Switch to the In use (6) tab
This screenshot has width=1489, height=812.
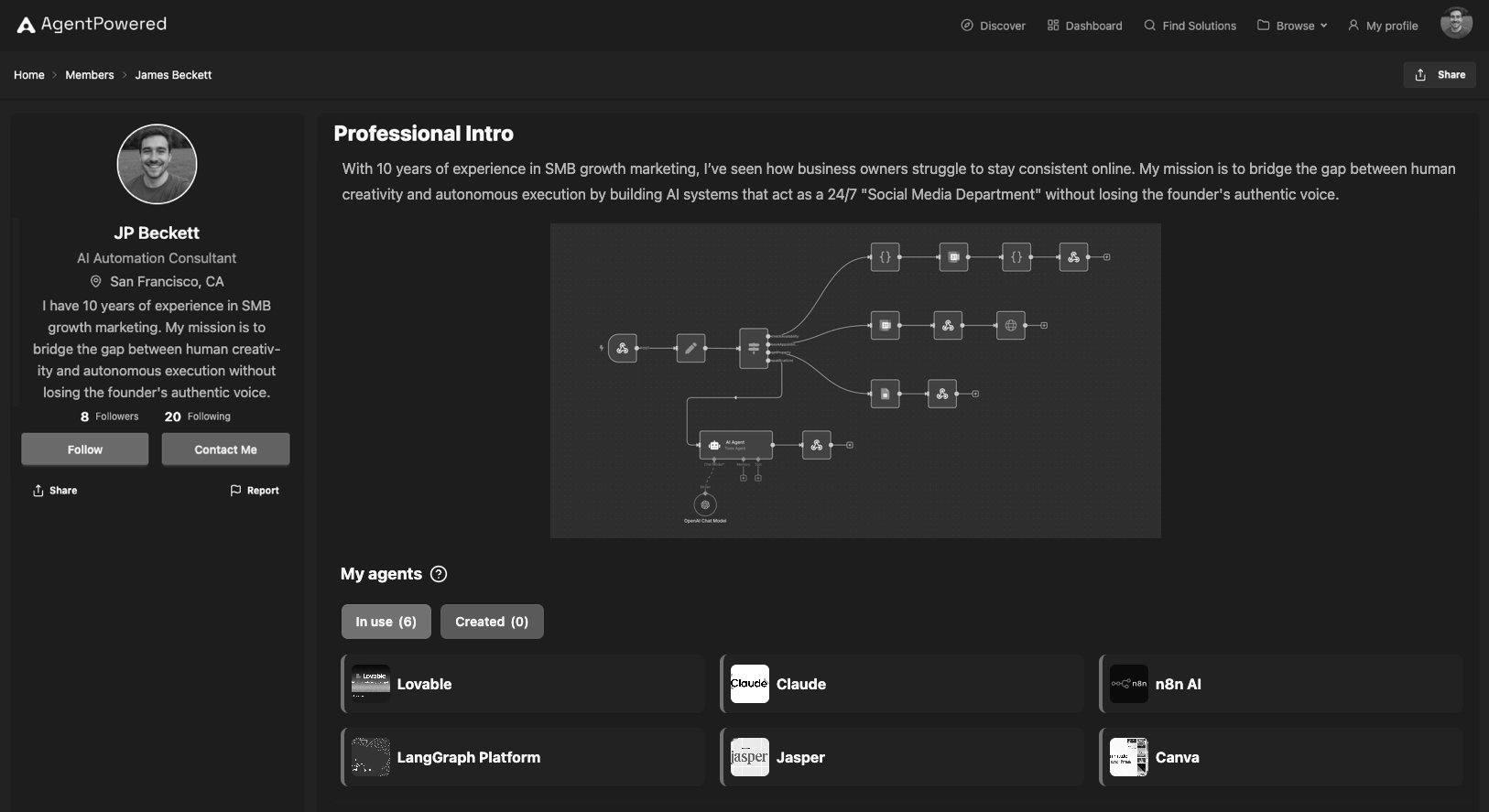386,622
